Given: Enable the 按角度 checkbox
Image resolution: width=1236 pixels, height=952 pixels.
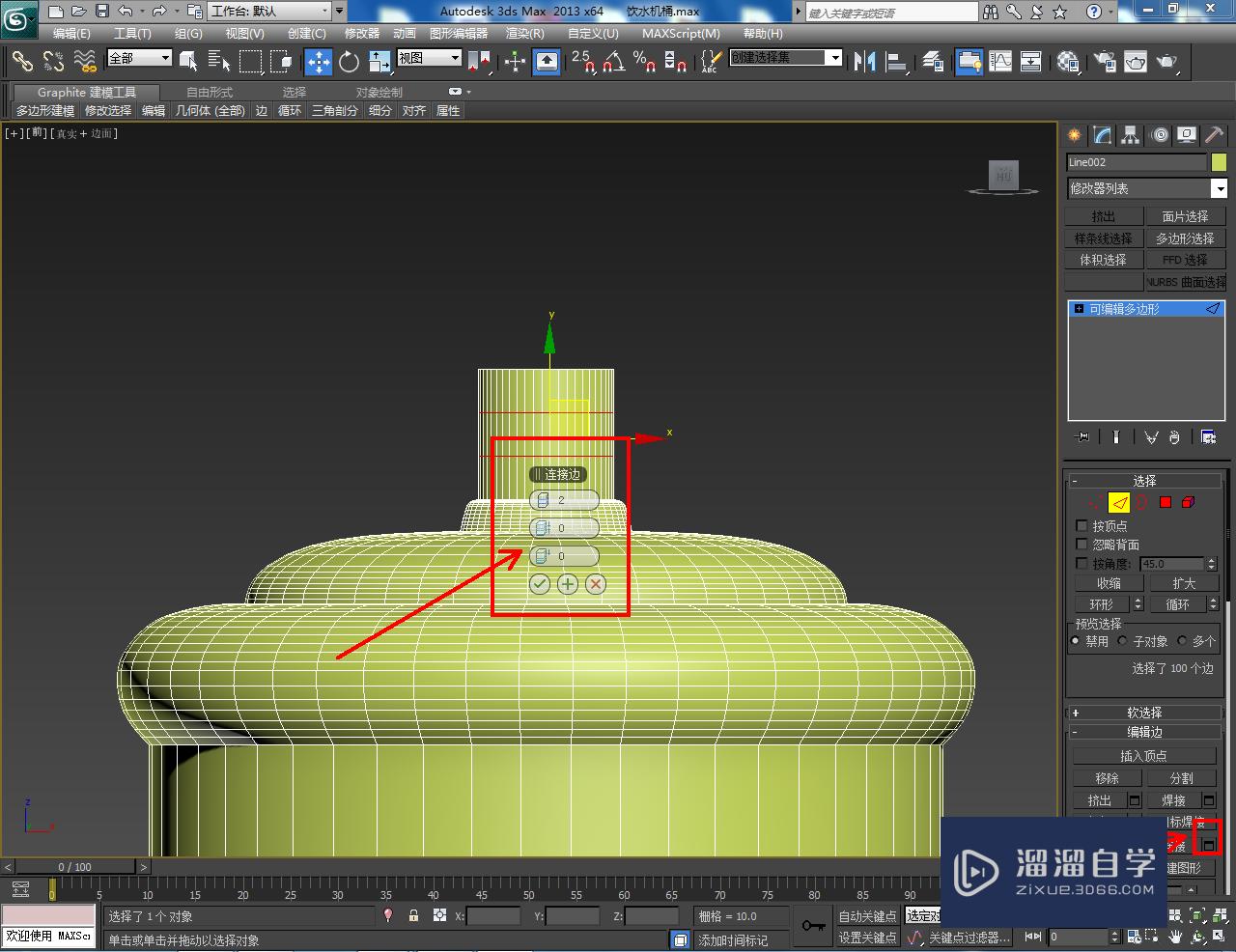Looking at the screenshot, I should [x=1081, y=563].
